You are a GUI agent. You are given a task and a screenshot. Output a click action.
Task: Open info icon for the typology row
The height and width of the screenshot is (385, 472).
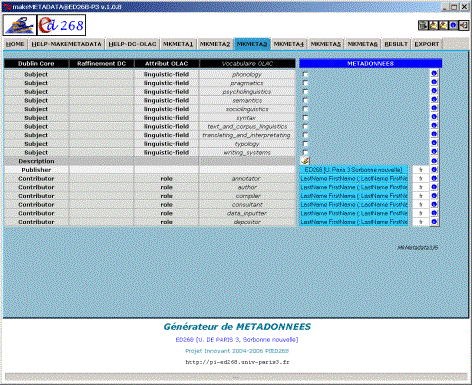(x=434, y=143)
